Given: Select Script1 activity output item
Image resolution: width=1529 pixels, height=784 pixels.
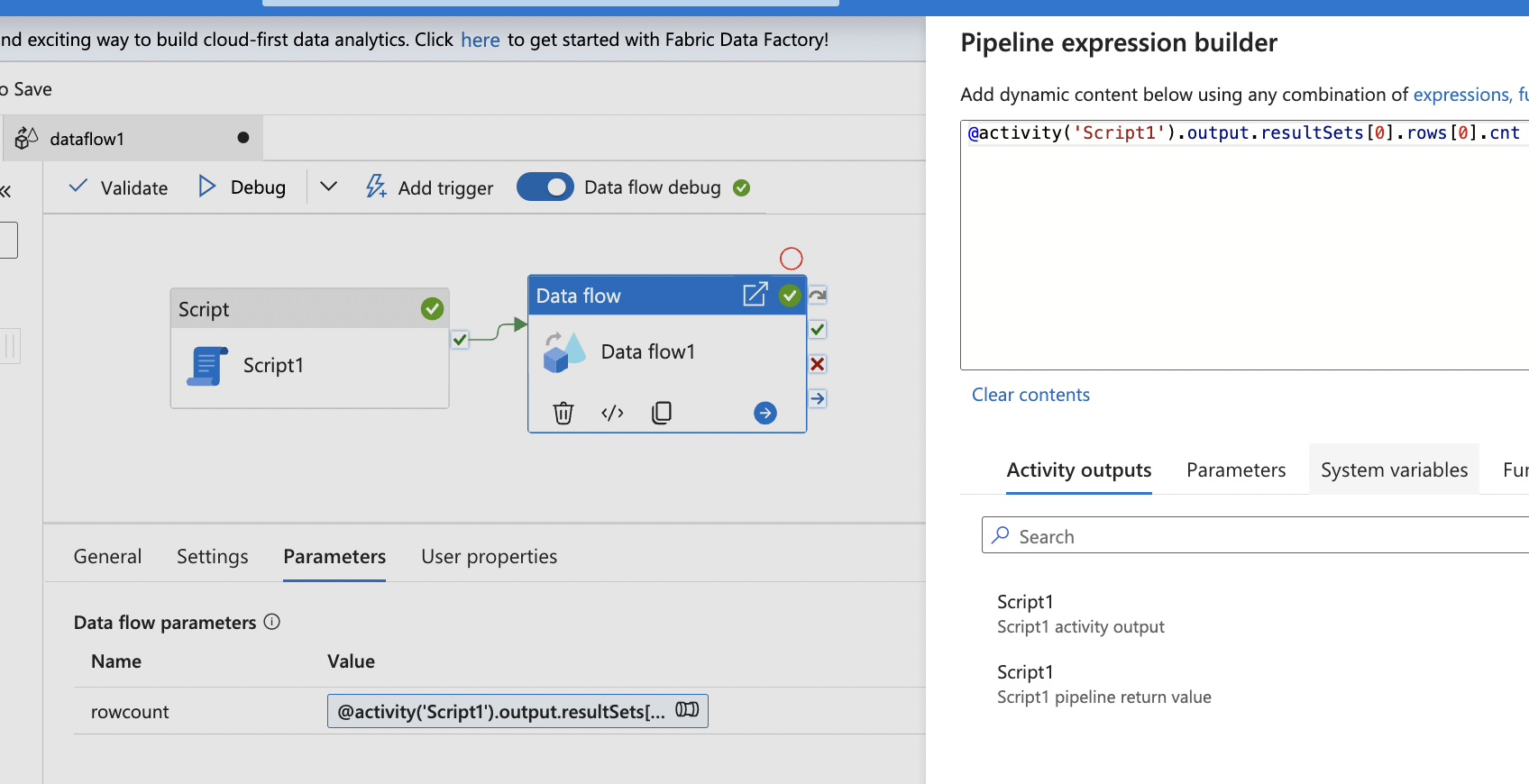Looking at the screenshot, I should (1080, 614).
